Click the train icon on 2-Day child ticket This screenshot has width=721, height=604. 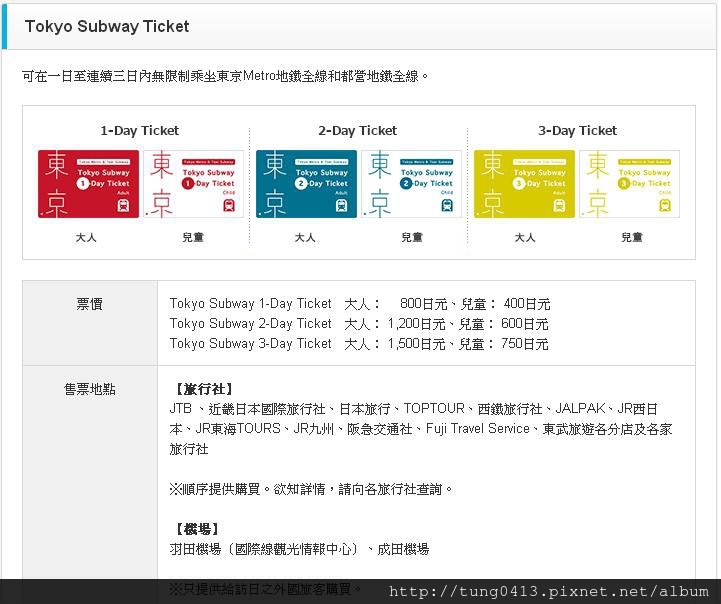coord(447,205)
